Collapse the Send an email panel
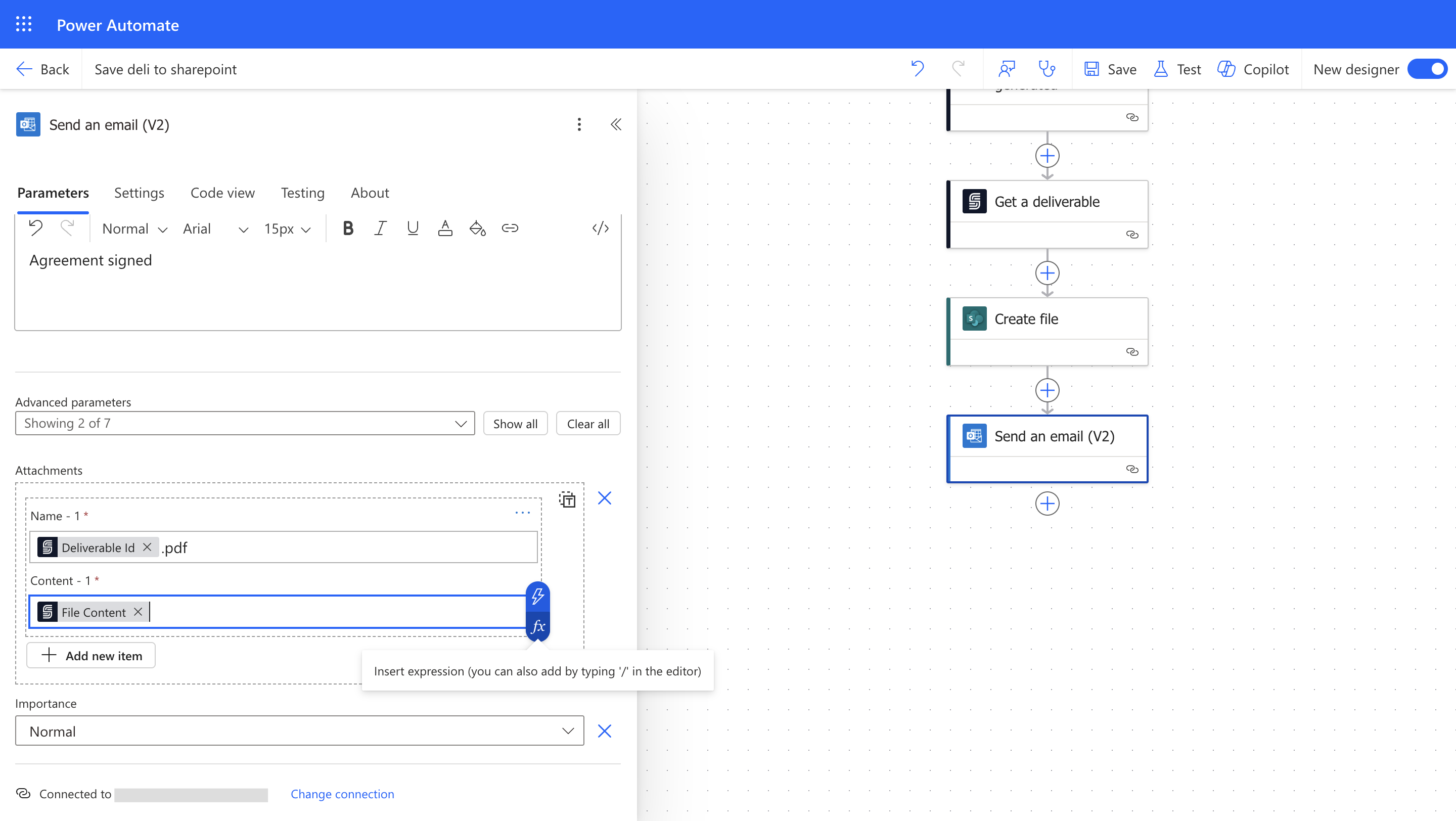The width and height of the screenshot is (1456, 821). 616,124
